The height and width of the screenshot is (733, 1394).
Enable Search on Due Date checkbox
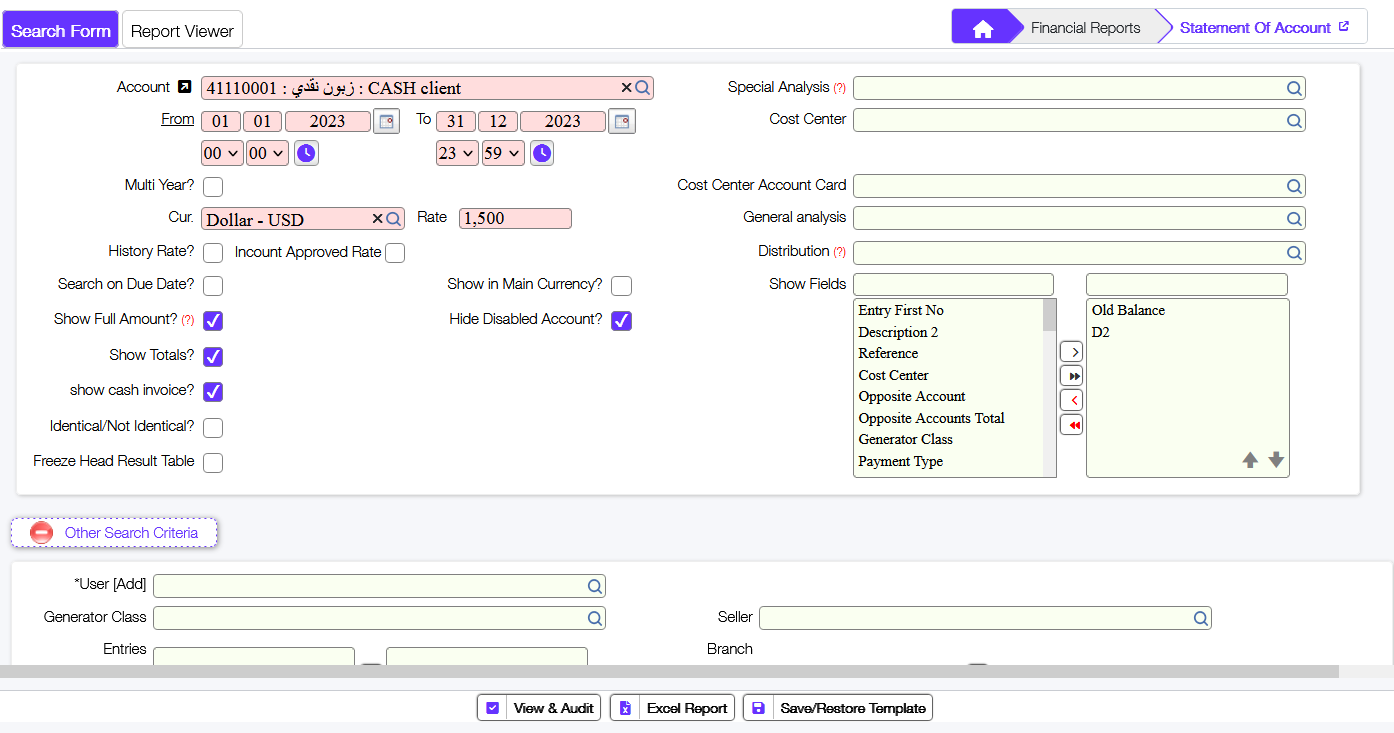tap(213, 286)
